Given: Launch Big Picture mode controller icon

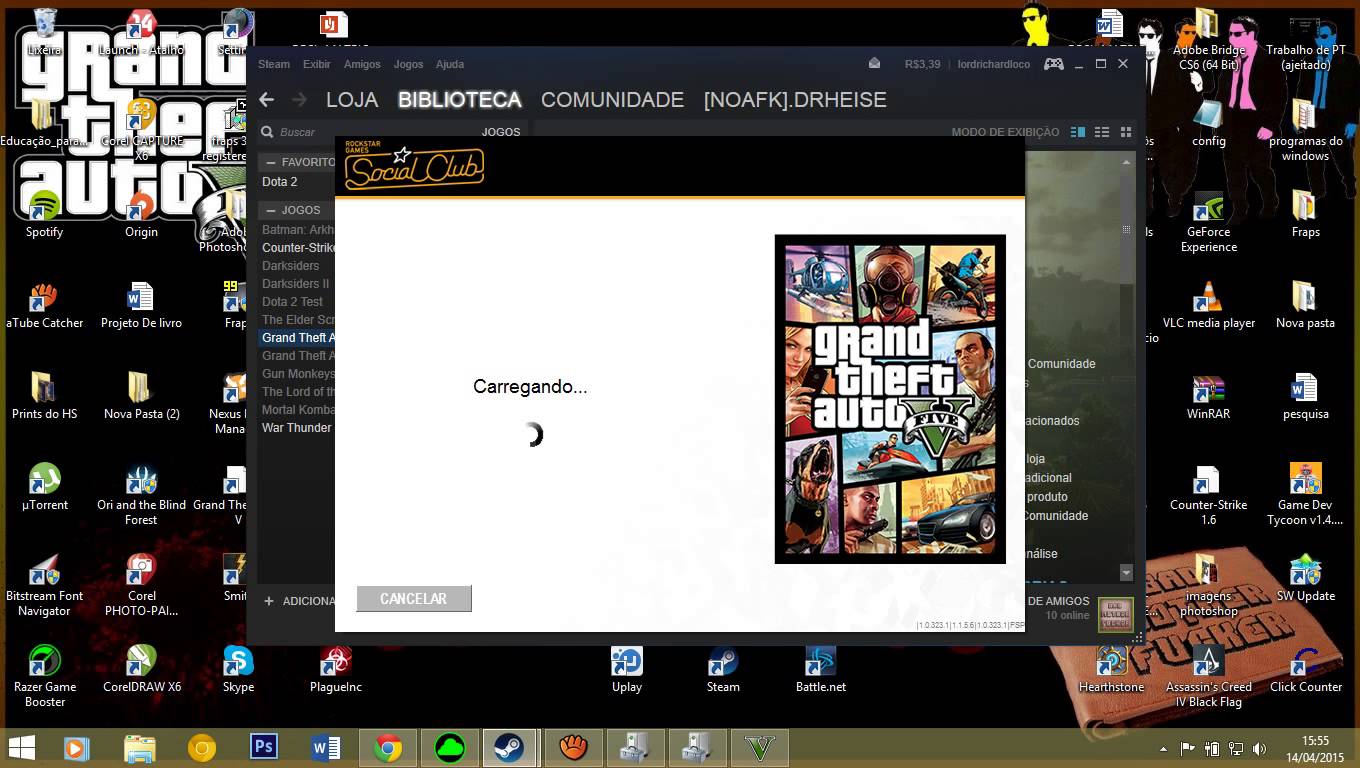Looking at the screenshot, I should (x=1054, y=64).
